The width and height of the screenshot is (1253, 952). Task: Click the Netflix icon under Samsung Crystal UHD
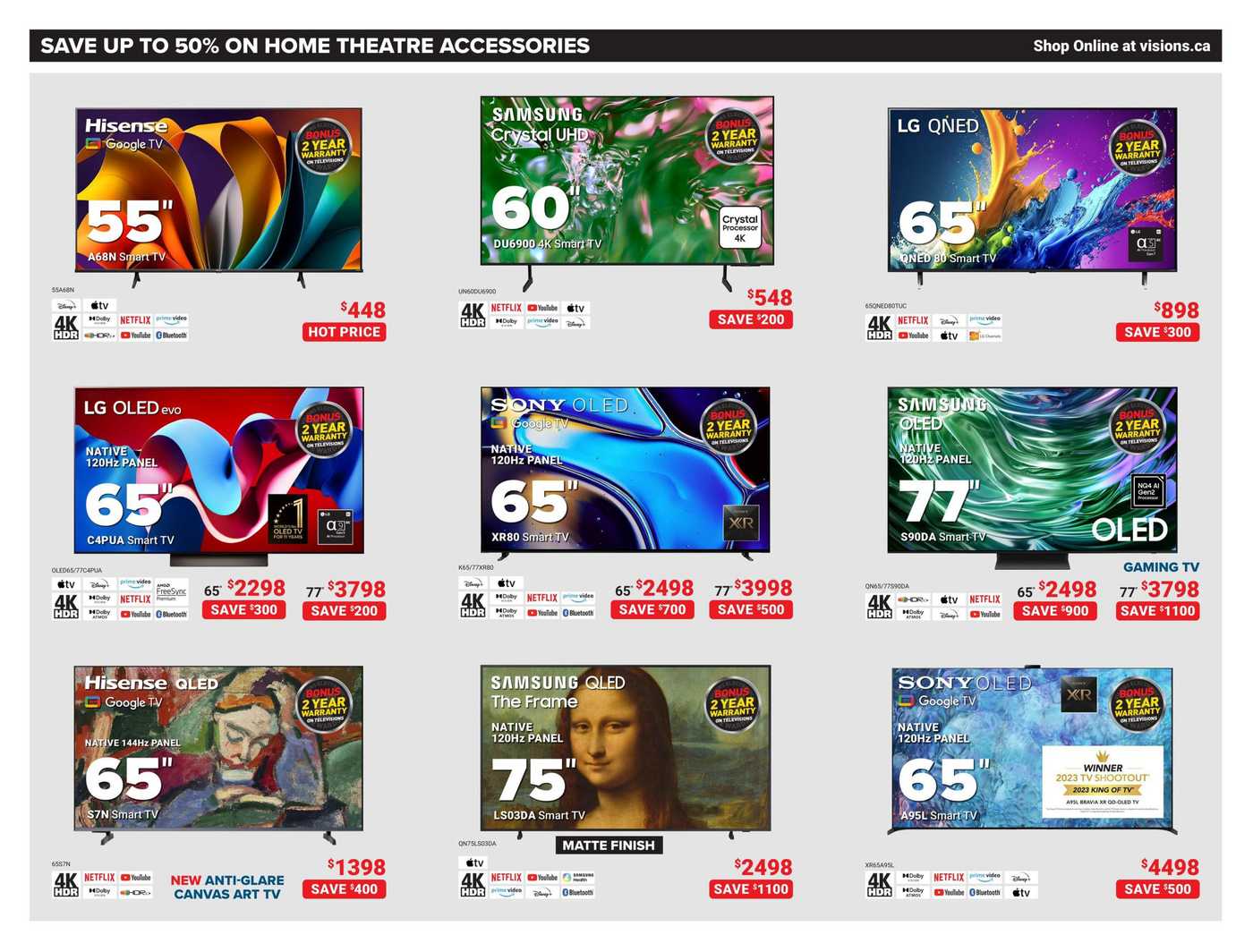[x=506, y=308]
